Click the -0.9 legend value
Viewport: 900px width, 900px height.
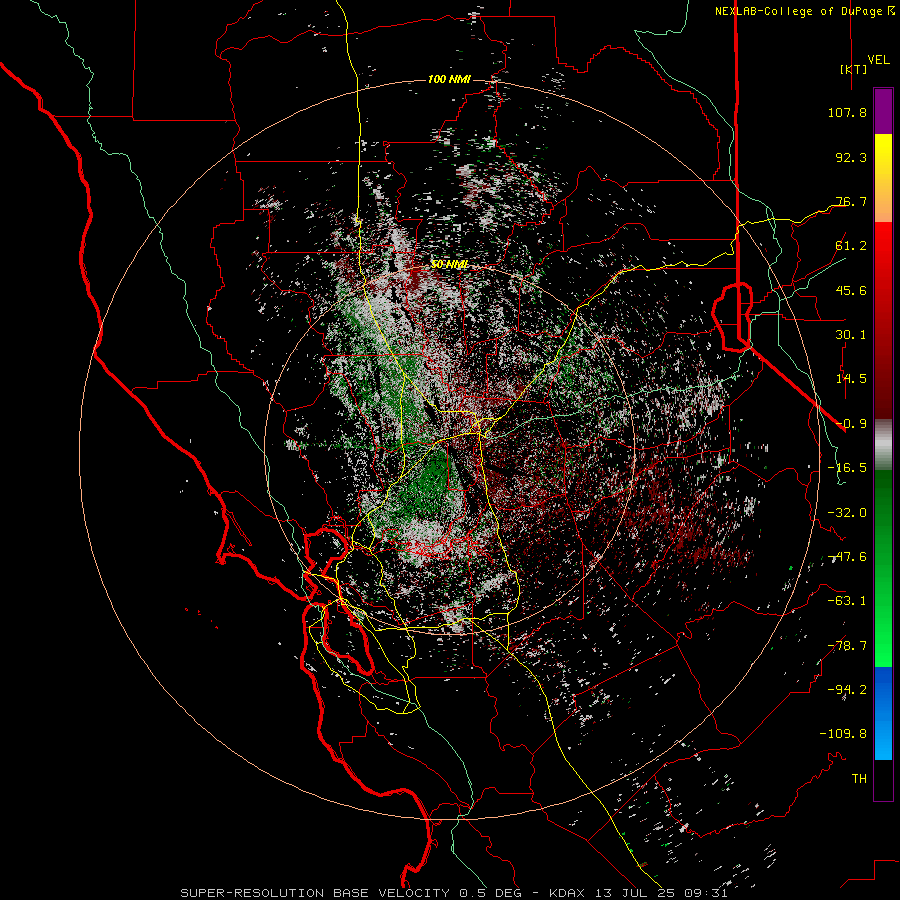(851, 424)
